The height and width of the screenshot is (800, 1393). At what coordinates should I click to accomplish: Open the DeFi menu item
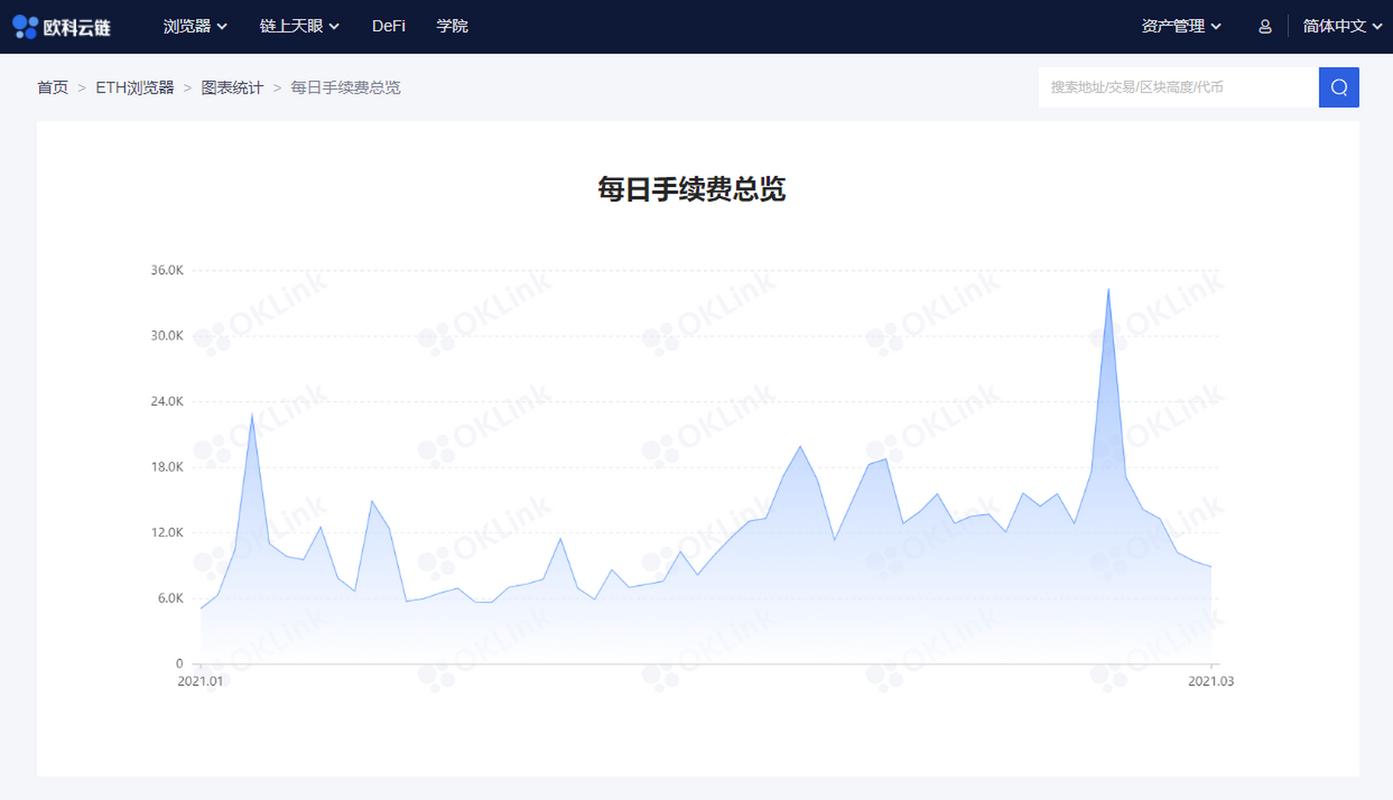click(388, 26)
